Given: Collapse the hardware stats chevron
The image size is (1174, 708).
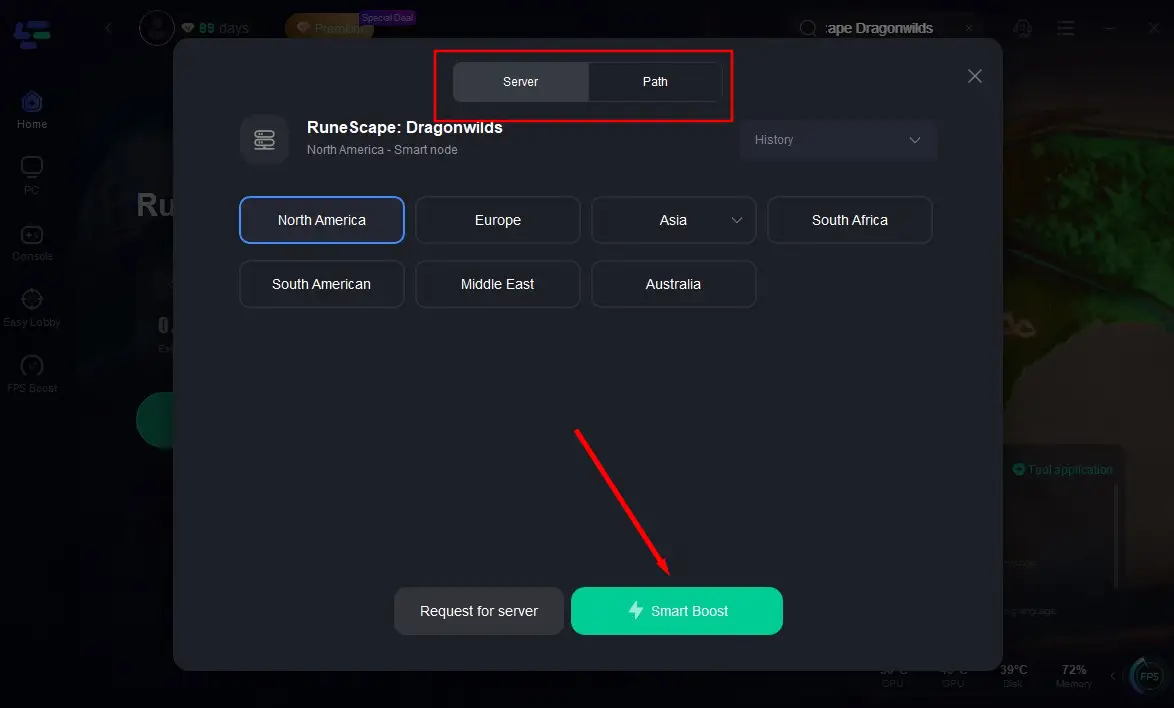Looking at the screenshot, I should (1113, 676).
